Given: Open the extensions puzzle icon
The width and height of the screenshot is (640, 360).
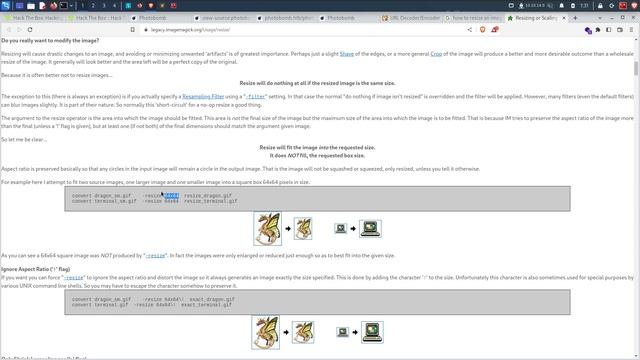Looking at the screenshot, I should (598, 30).
